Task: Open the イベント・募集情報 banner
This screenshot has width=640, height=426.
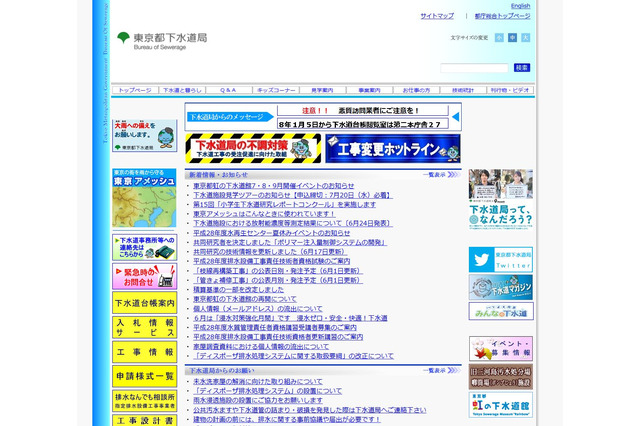Action: point(500,348)
